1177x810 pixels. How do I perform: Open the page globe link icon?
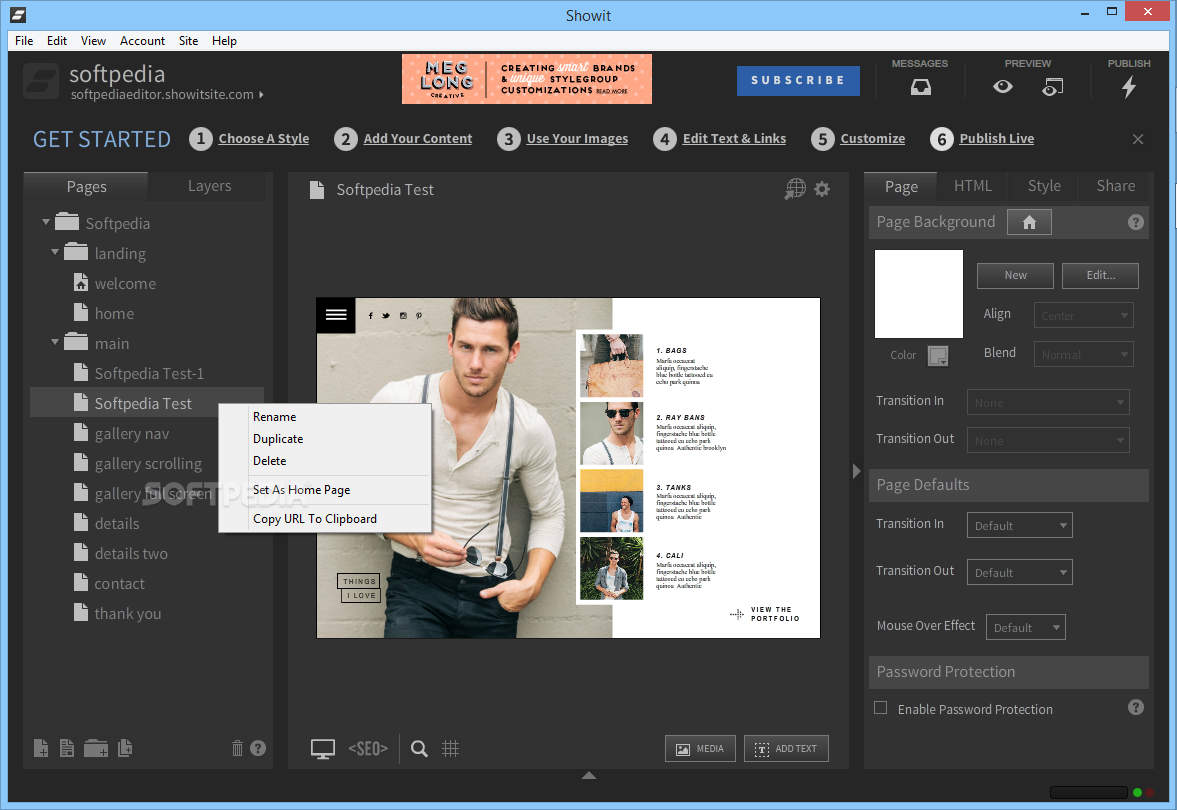pos(795,188)
